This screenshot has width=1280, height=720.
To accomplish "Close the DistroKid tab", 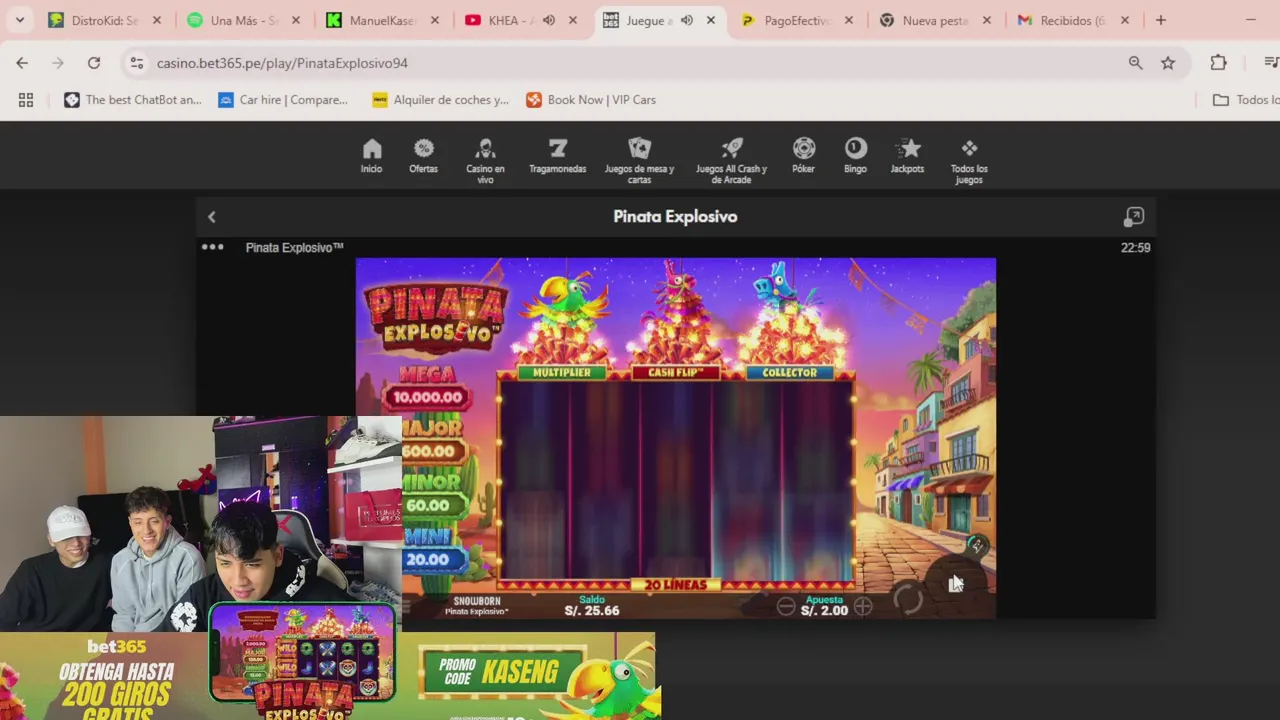I will coord(157,20).
